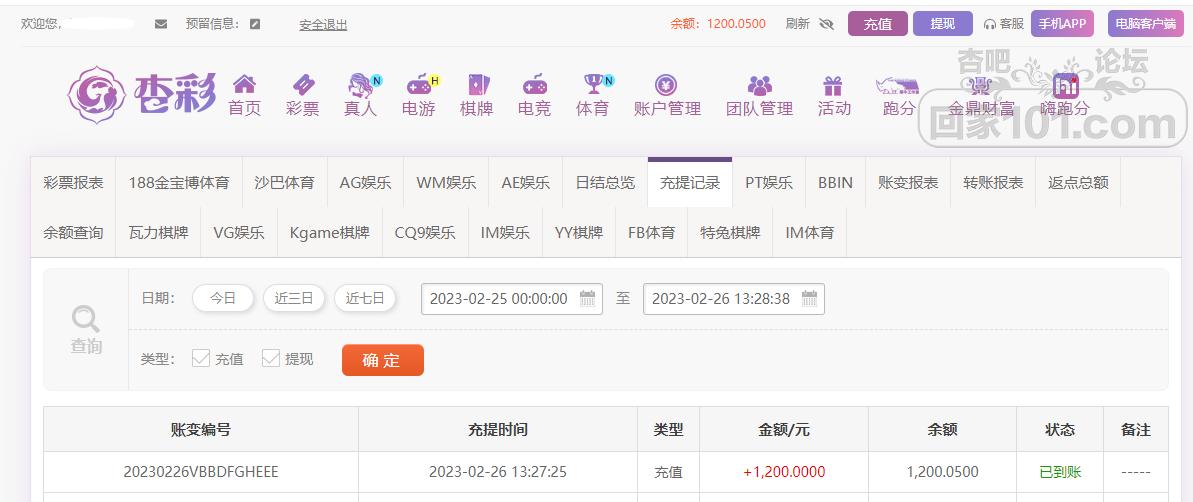The height and width of the screenshot is (502, 1193).
Task: Switch to 转账报表 tab
Action: (994, 183)
